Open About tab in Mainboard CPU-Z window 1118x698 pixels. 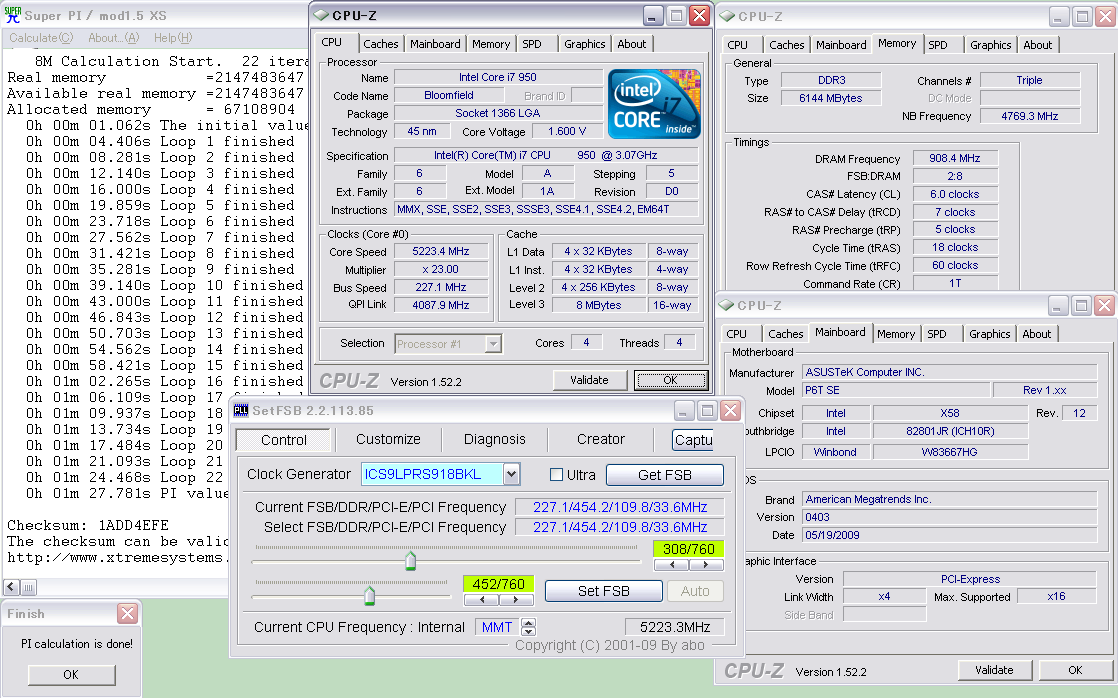click(x=1036, y=334)
